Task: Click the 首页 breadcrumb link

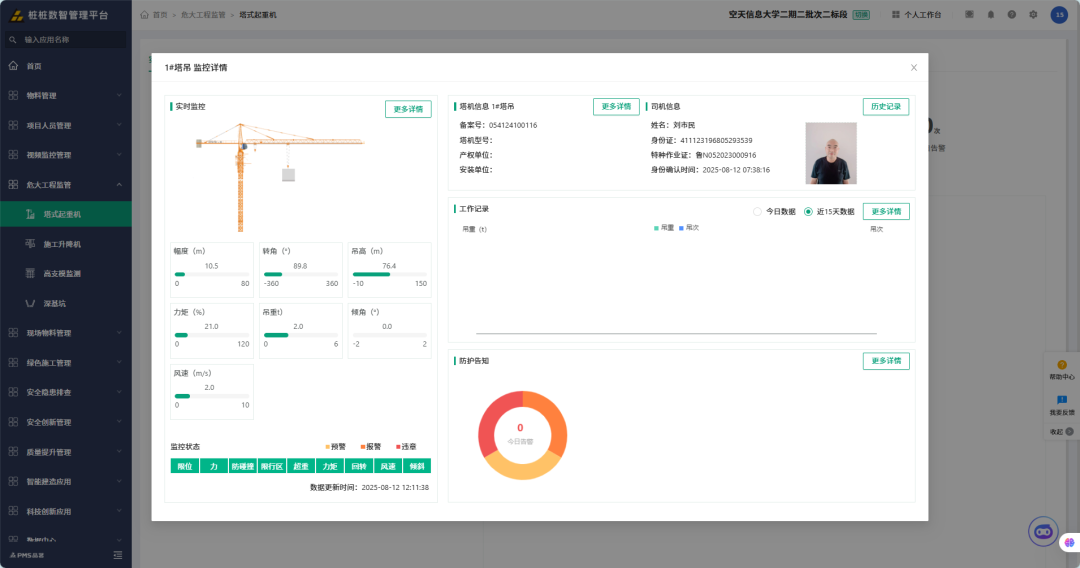Action: 160,14
